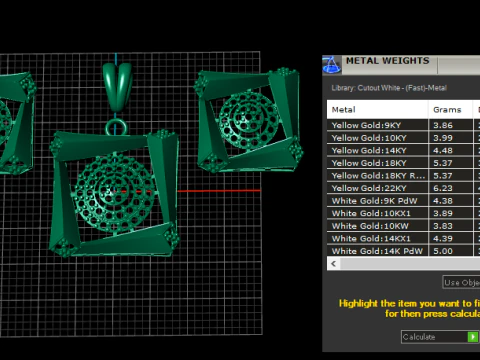Click the 4.48 grams cell

450,151
